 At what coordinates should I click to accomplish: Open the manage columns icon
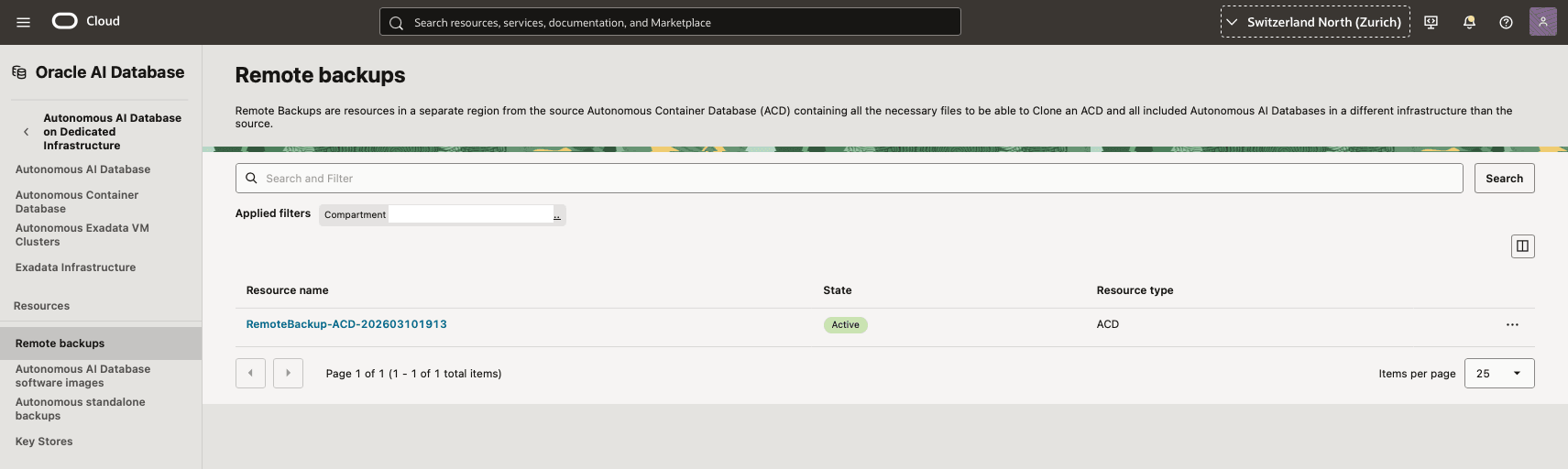pos(1522,246)
